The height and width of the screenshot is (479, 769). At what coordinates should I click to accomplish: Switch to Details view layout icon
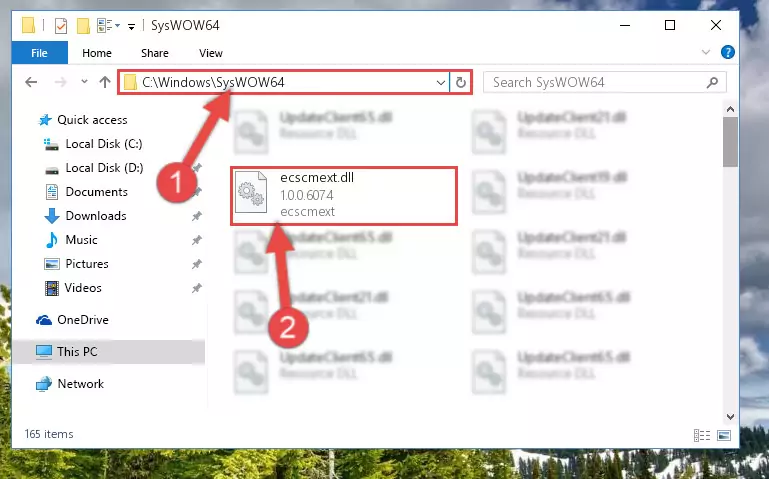pyautogui.click(x=702, y=435)
